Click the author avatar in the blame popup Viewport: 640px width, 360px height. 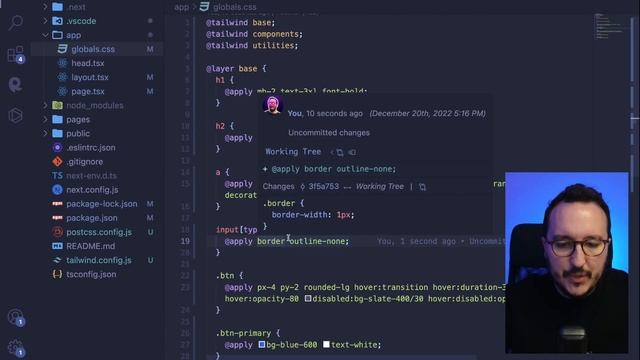point(273,105)
